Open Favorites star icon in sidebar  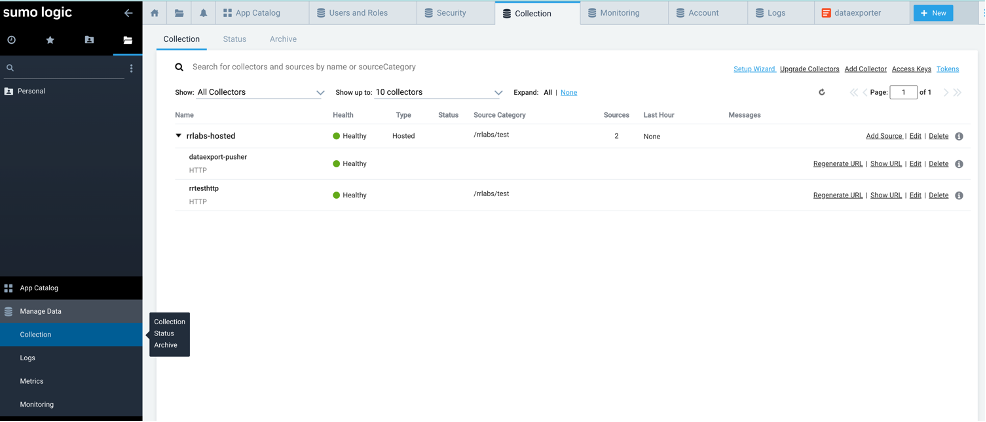(51, 40)
